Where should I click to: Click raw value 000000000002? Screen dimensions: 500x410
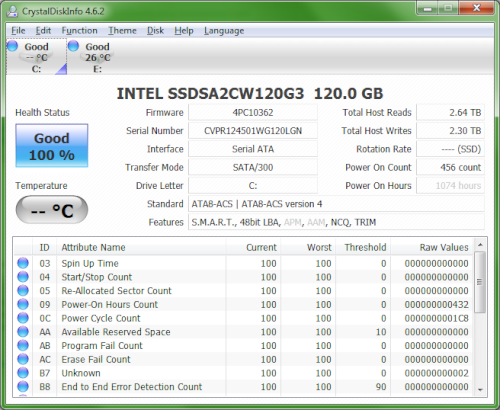click(x=437, y=373)
